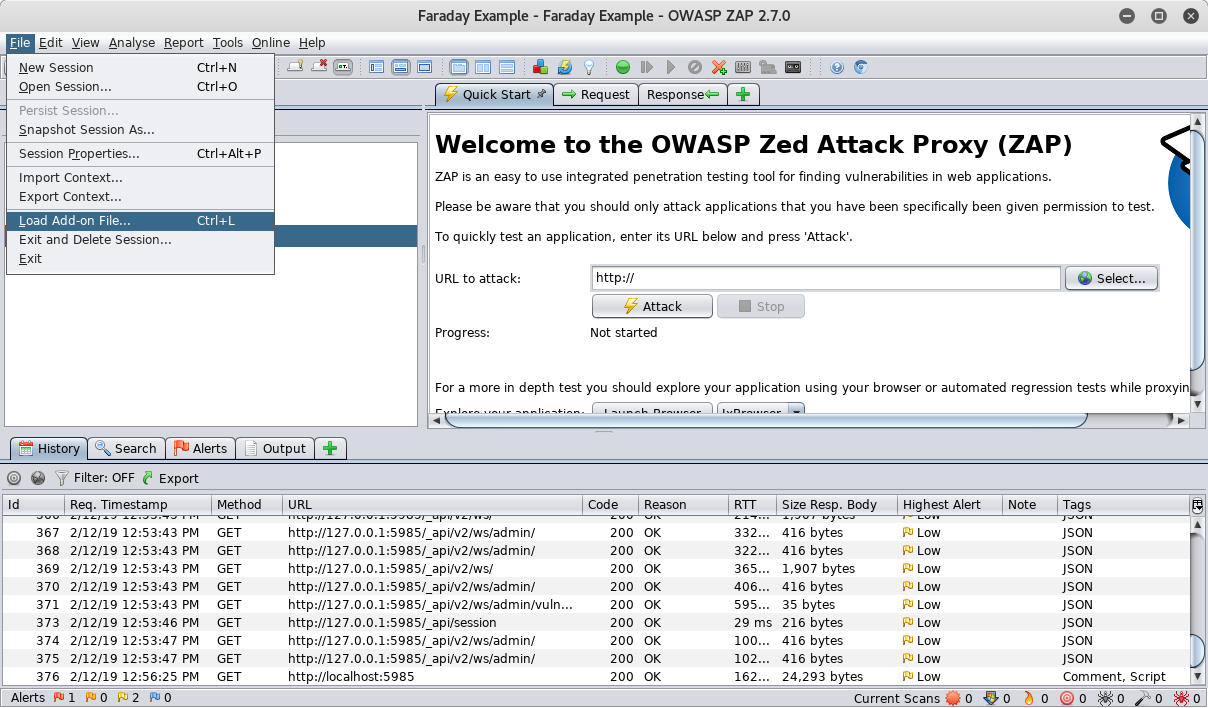Click the Quick Start horizontal scrollbar
Image resolution: width=1208 pixels, height=708 pixels.
[x=765, y=420]
